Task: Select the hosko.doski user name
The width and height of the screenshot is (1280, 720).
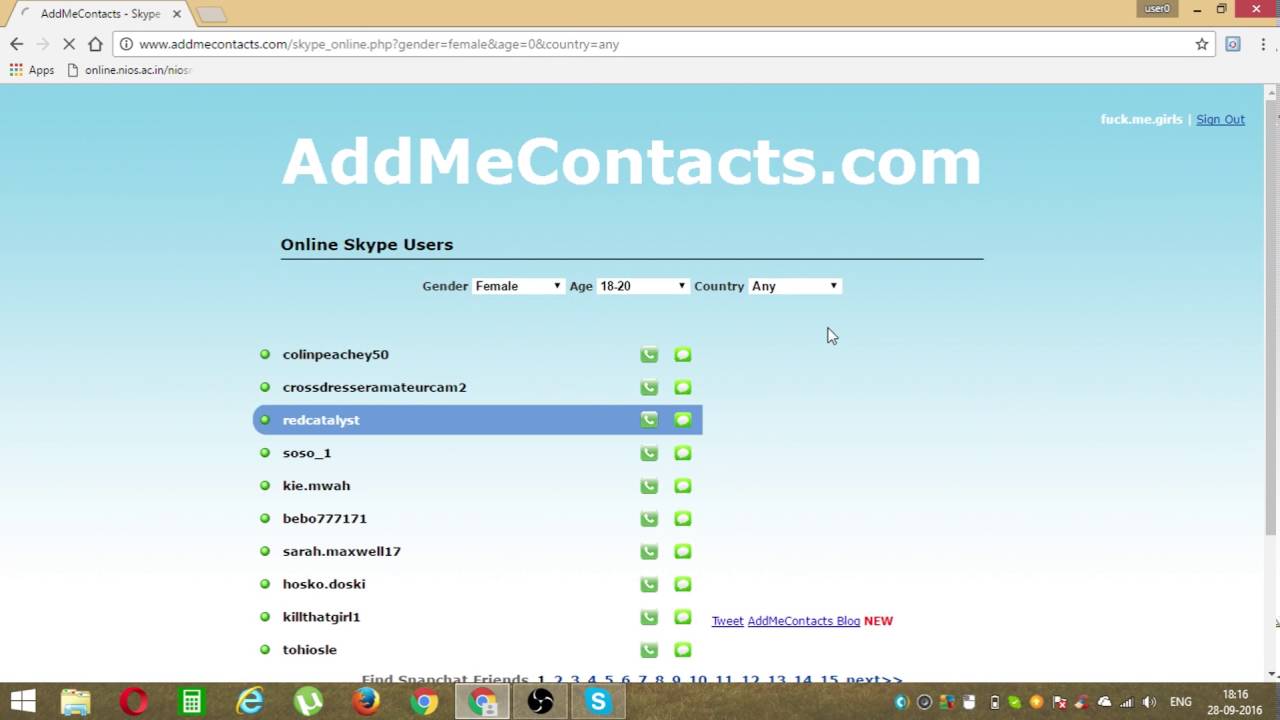Action: (x=323, y=584)
